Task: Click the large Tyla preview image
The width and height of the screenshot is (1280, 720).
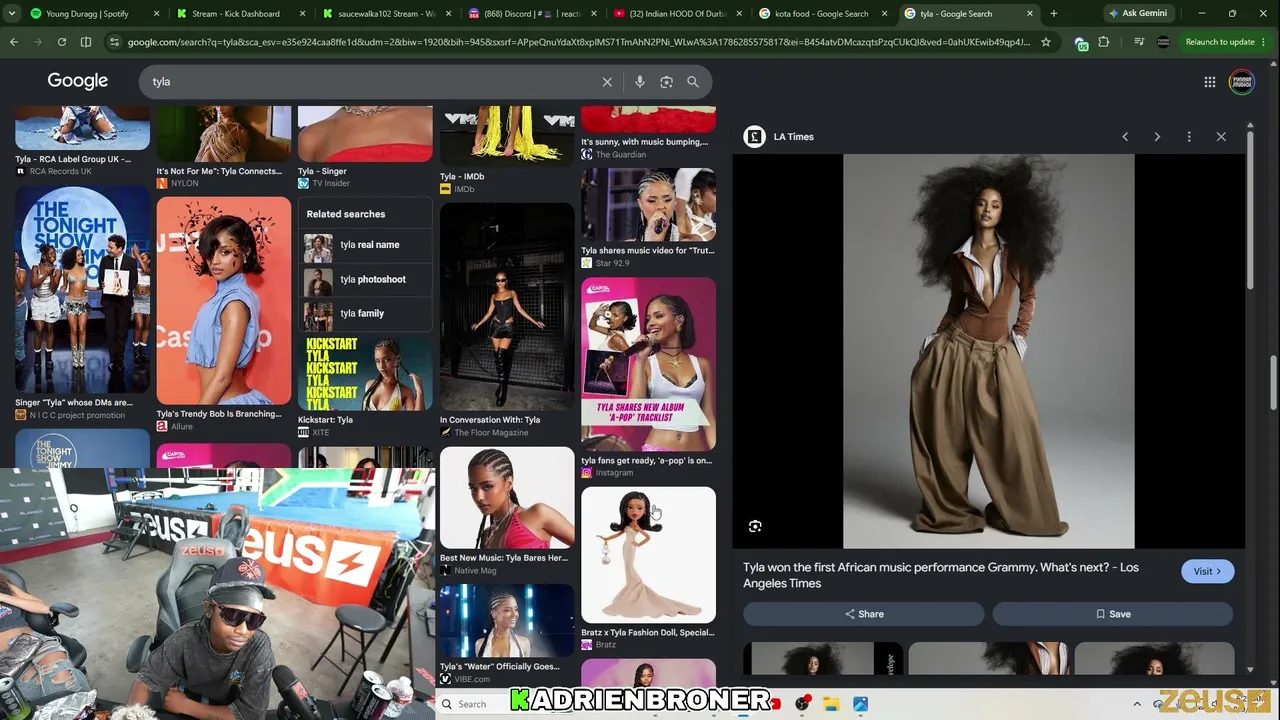Action: click(989, 351)
